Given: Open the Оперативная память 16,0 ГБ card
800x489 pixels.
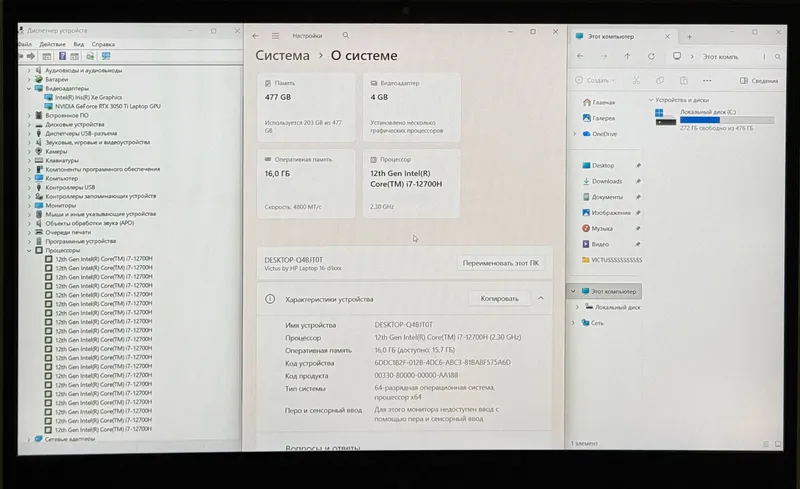Looking at the screenshot, I should click(x=306, y=183).
